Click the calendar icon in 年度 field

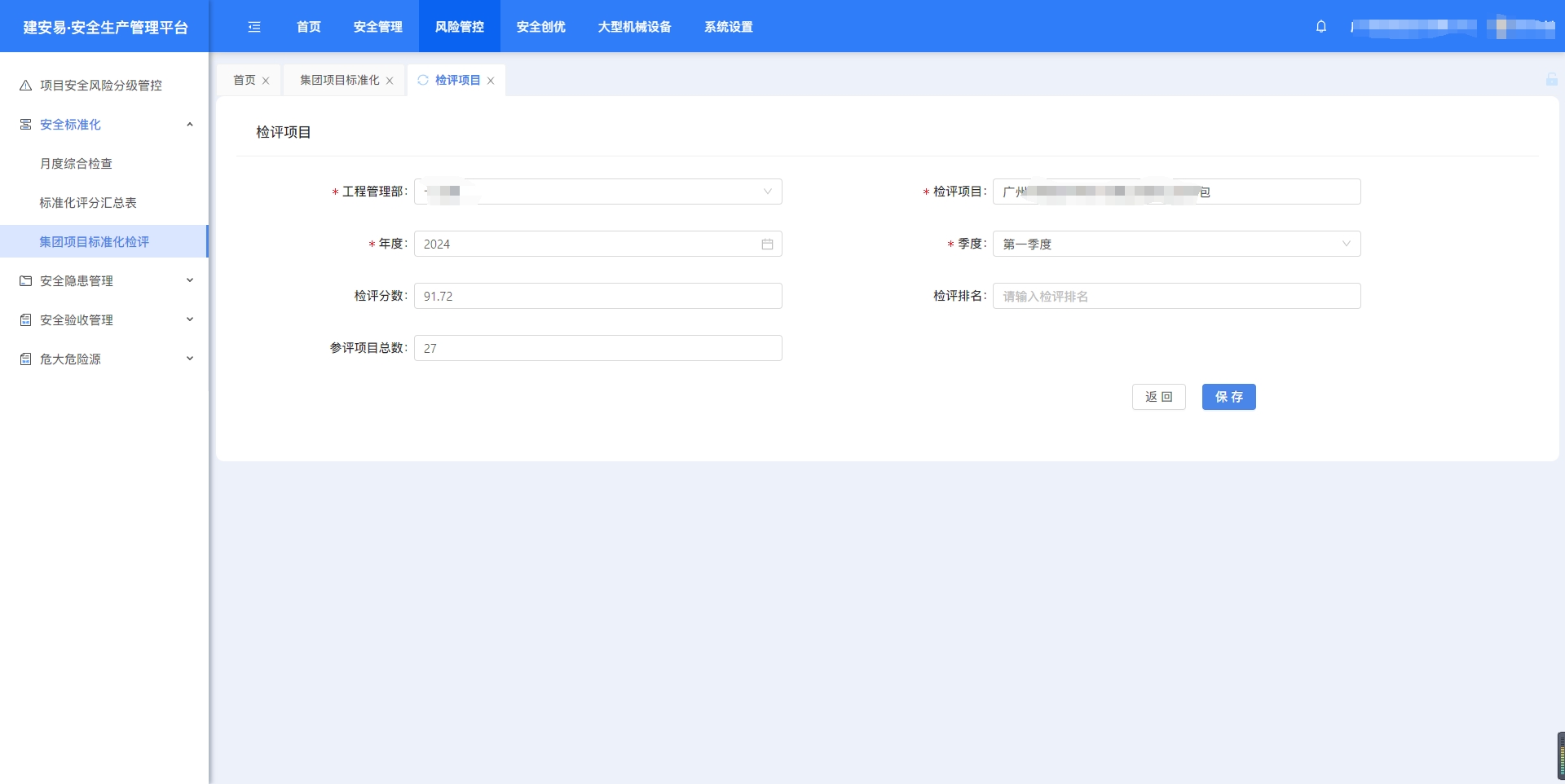pos(767,244)
